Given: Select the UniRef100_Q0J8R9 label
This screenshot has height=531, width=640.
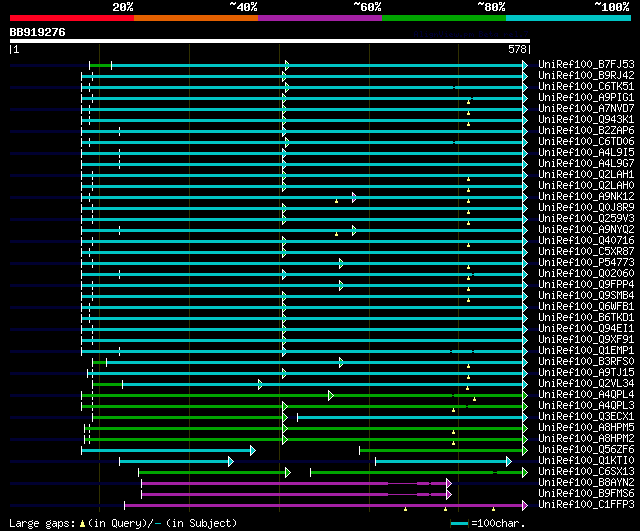Looking at the screenshot, I should click(586, 208).
